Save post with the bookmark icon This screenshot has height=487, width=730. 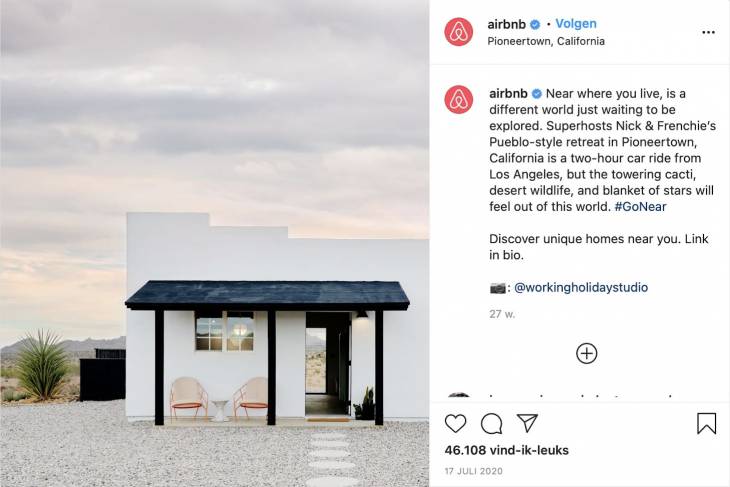(x=706, y=423)
